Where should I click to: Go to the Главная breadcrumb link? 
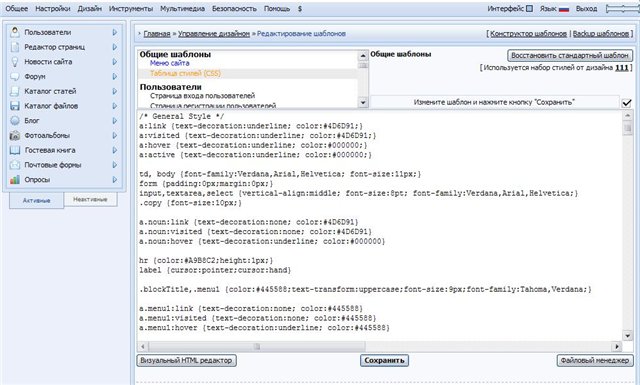coord(157,34)
